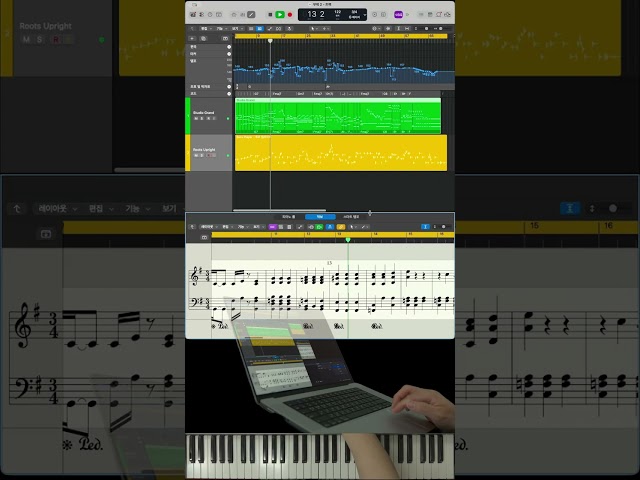Open the pointer tool menu in tracks toolbar
This screenshot has width=640, height=480.
(314, 29)
